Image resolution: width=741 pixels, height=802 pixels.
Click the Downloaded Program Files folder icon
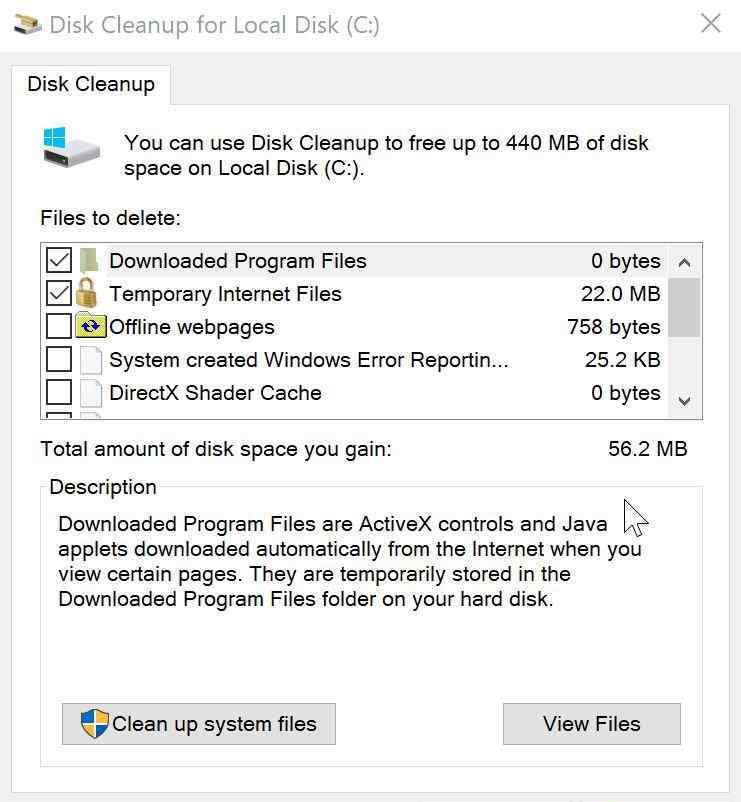pos(89,260)
